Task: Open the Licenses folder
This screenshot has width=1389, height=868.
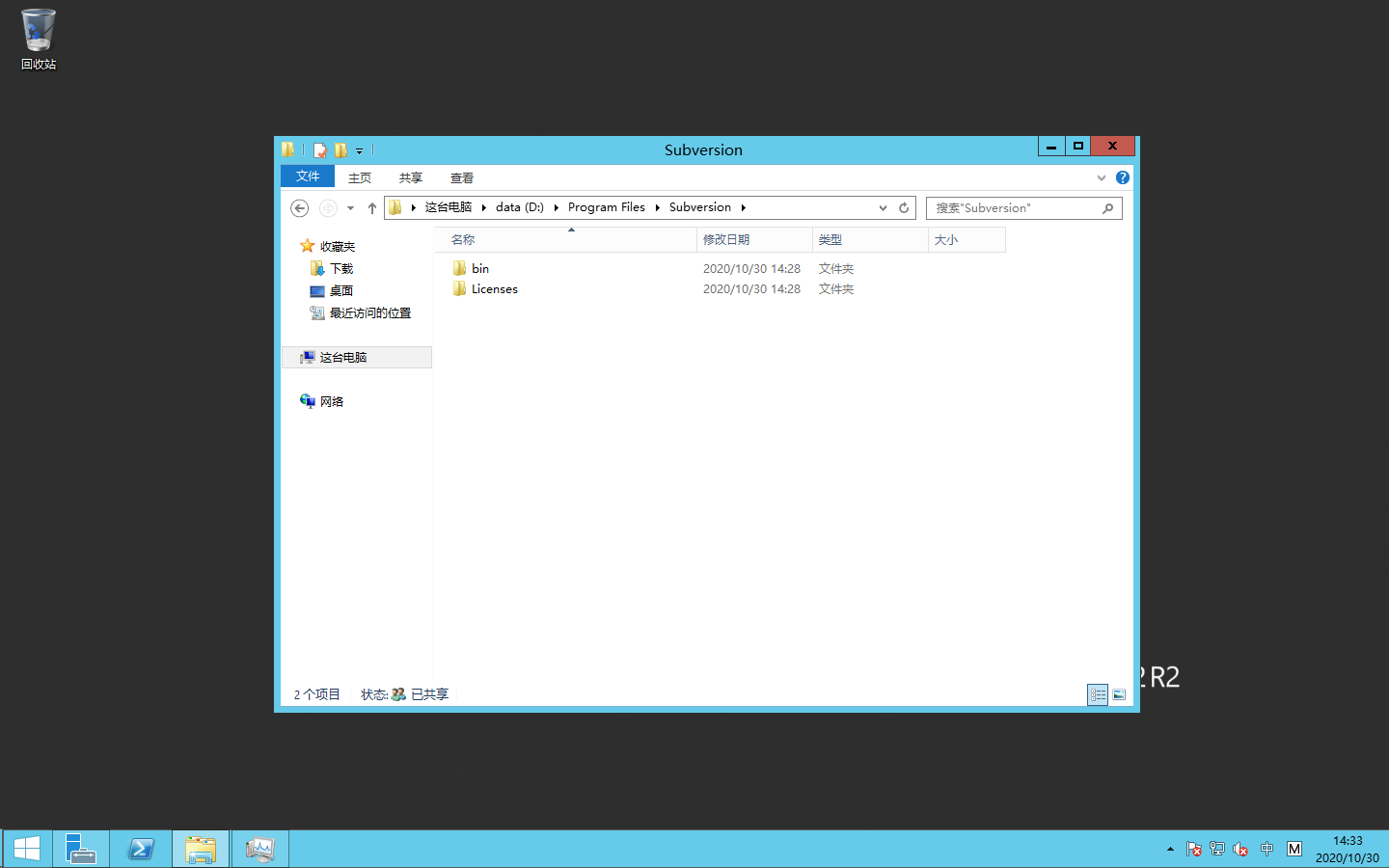Action: [x=493, y=288]
